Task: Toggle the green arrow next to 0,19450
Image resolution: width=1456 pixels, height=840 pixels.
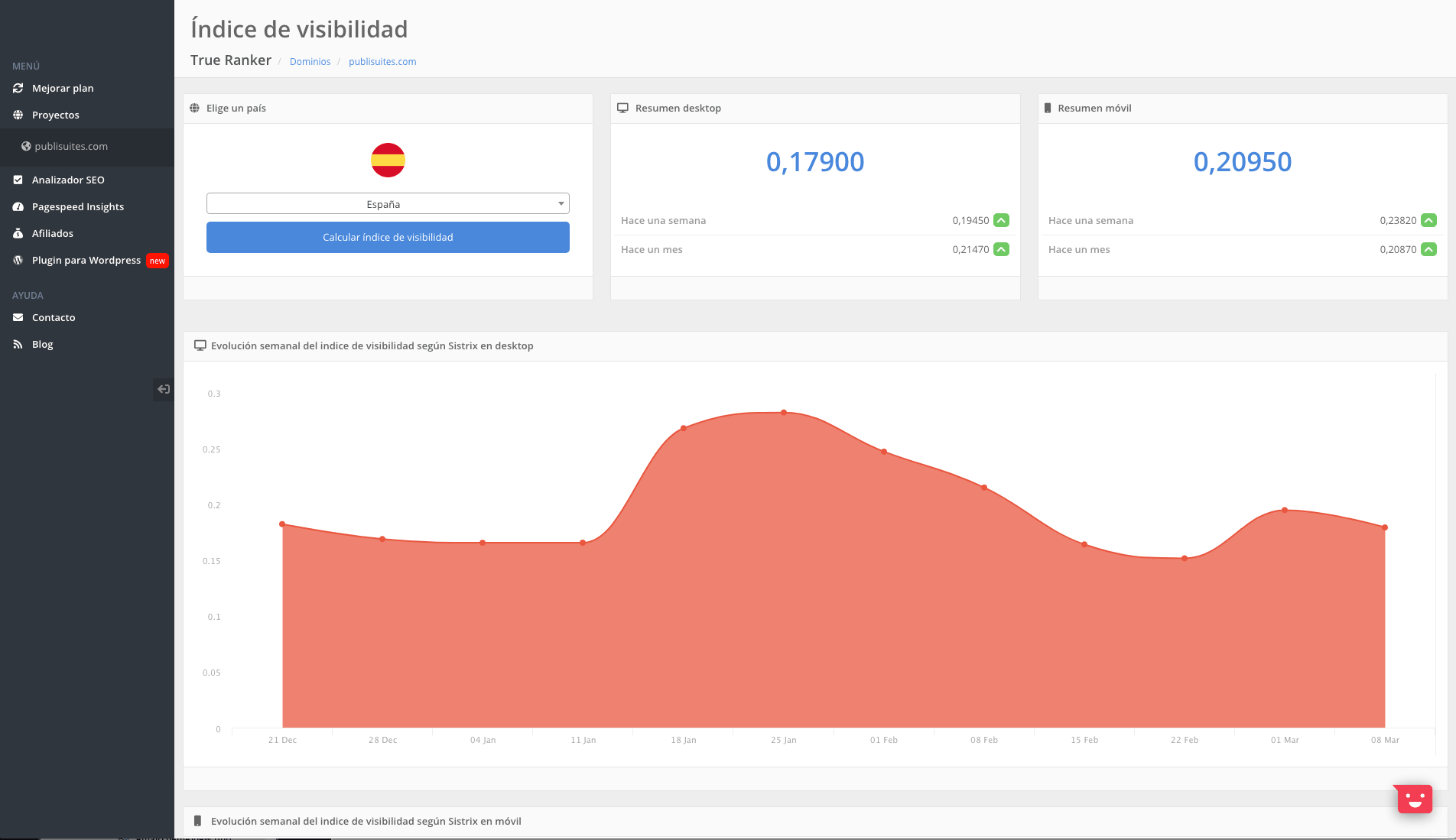Action: (x=1003, y=220)
